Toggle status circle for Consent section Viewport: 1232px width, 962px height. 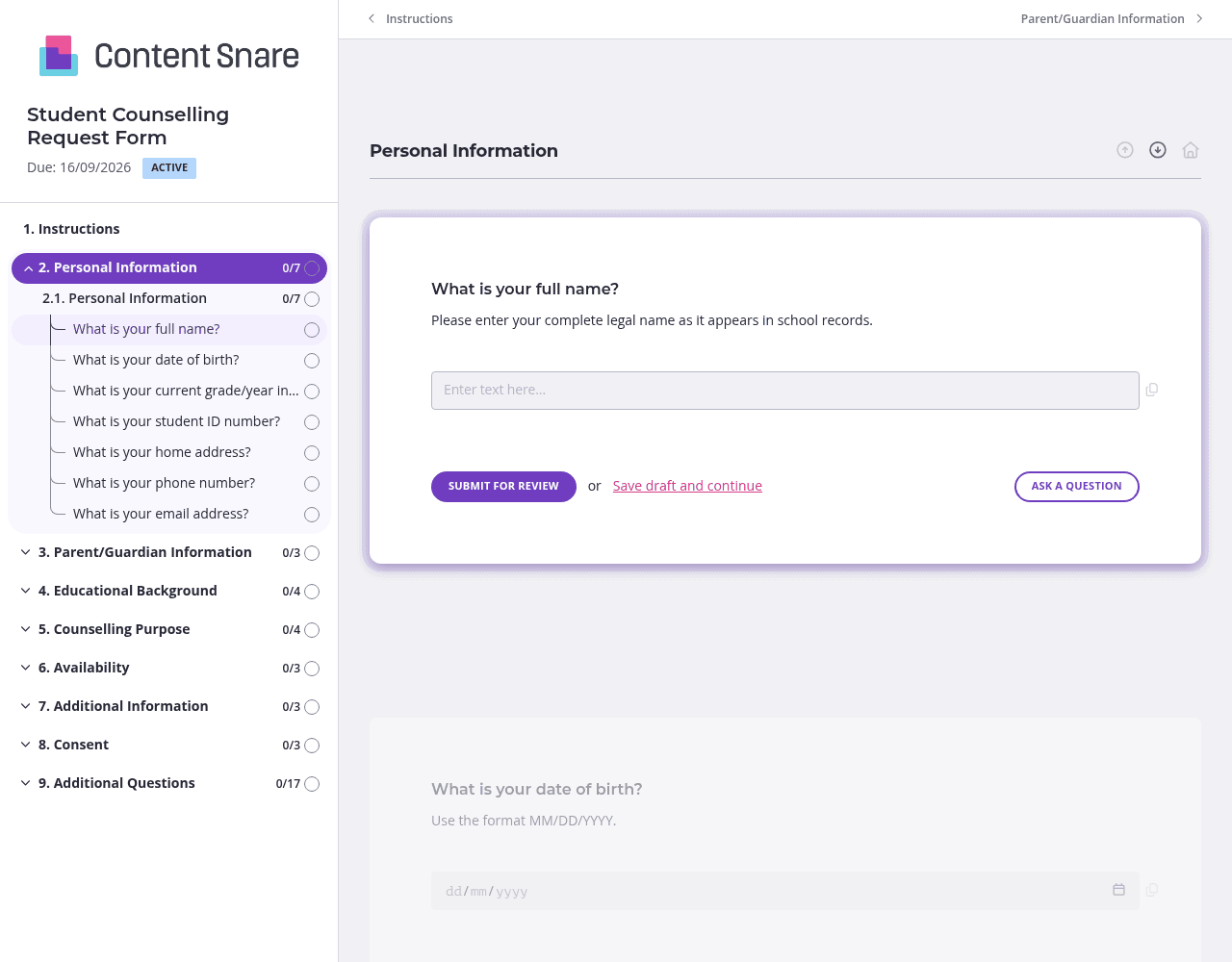tap(312, 746)
